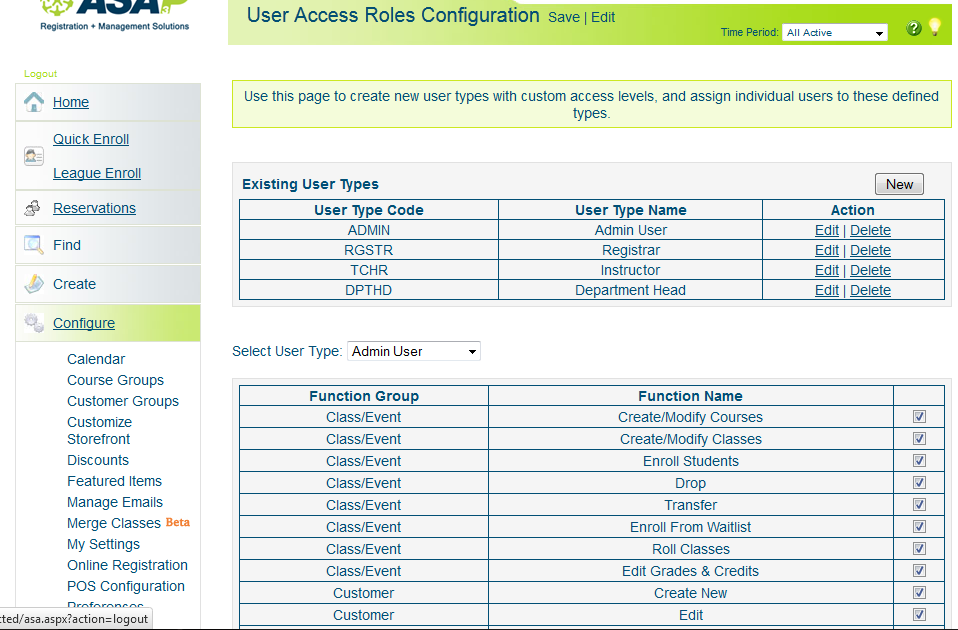The image size is (958, 630).
Task: Uncheck Create/Modify Classes permission
Action: point(919,439)
